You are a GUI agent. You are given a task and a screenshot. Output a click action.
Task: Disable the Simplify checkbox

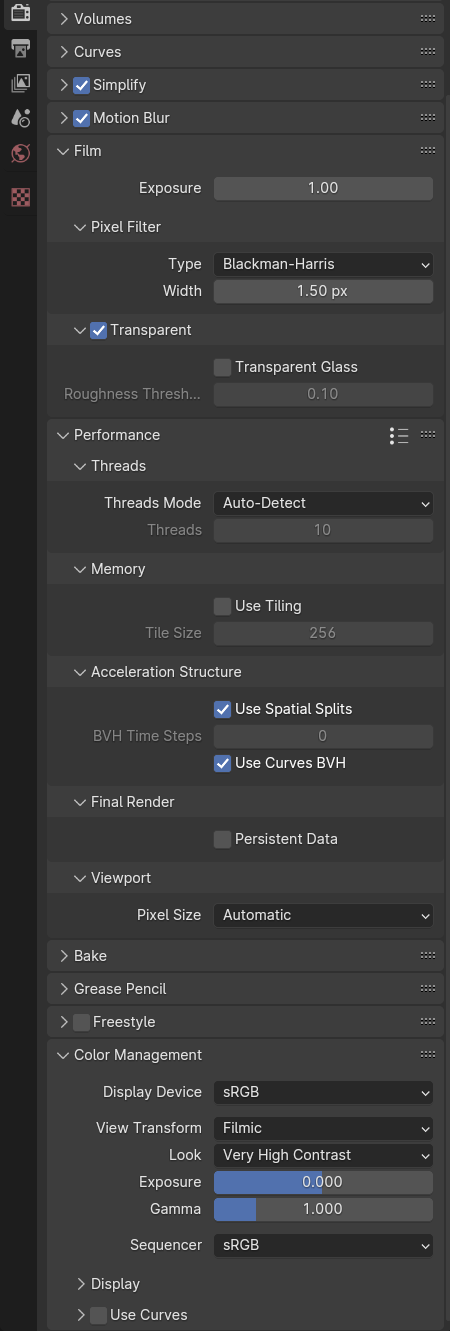pyautogui.click(x=82, y=85)
